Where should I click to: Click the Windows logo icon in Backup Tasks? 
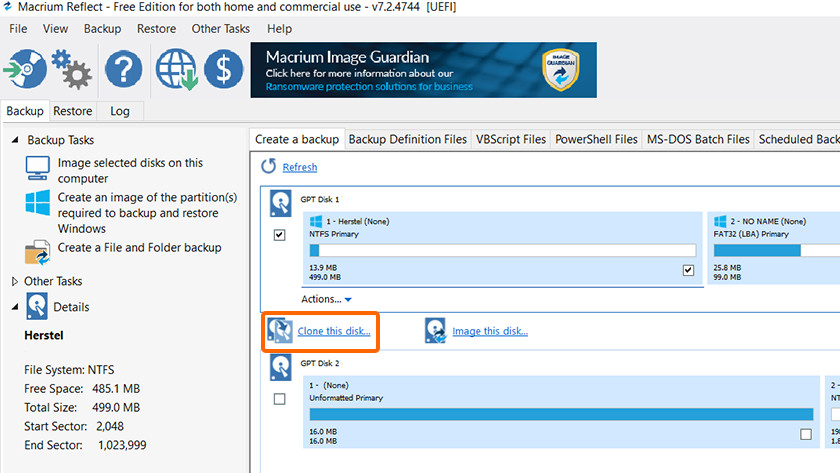[38, 202]
